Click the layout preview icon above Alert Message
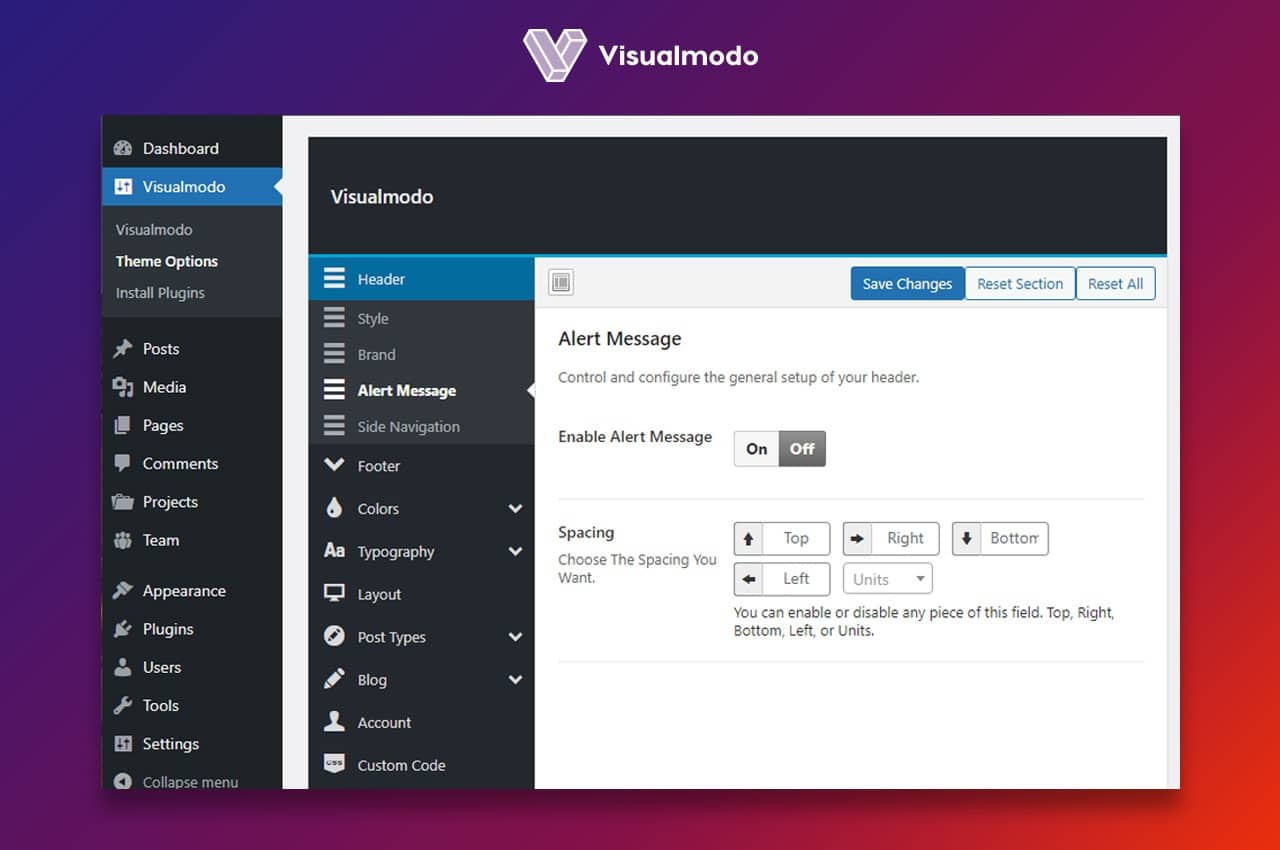The width and height of the screenshot is (1280, 850). (x=561, y=281)
